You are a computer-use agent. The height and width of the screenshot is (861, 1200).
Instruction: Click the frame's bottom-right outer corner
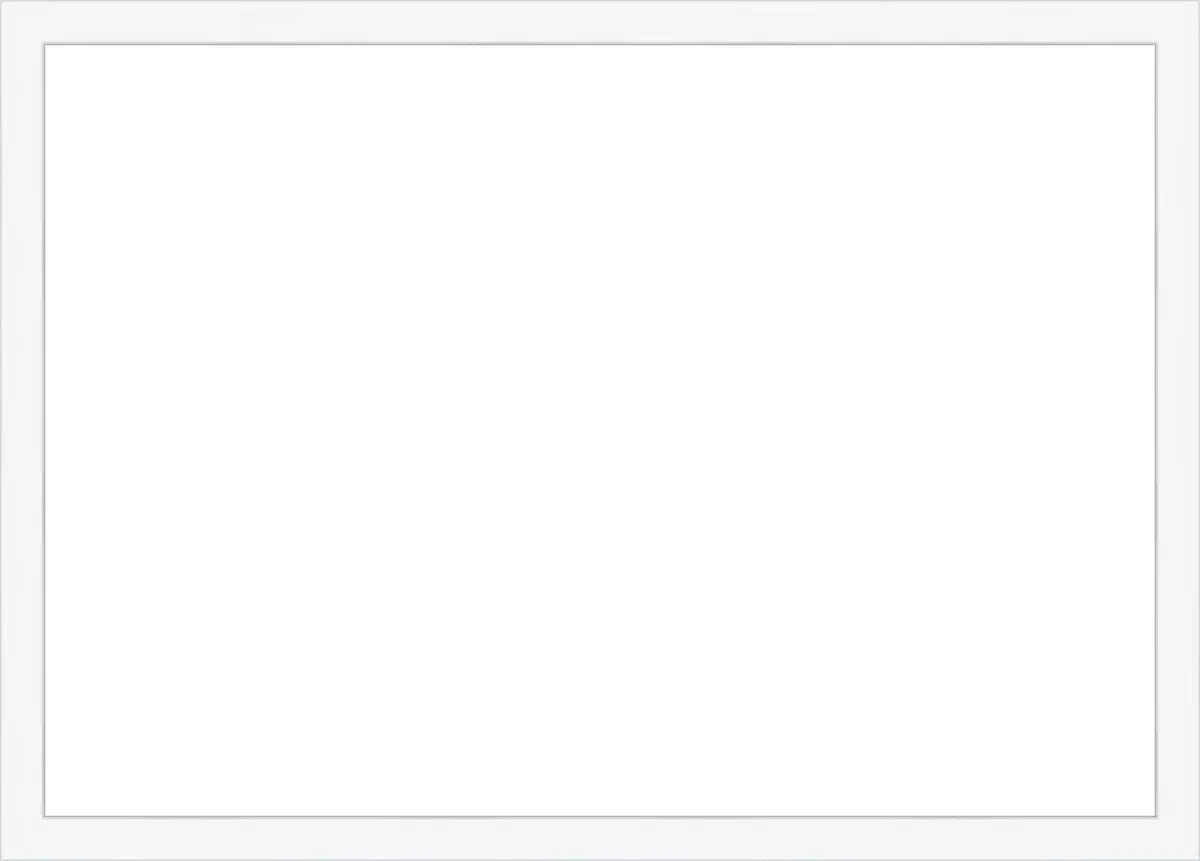tap(1197, 858)
